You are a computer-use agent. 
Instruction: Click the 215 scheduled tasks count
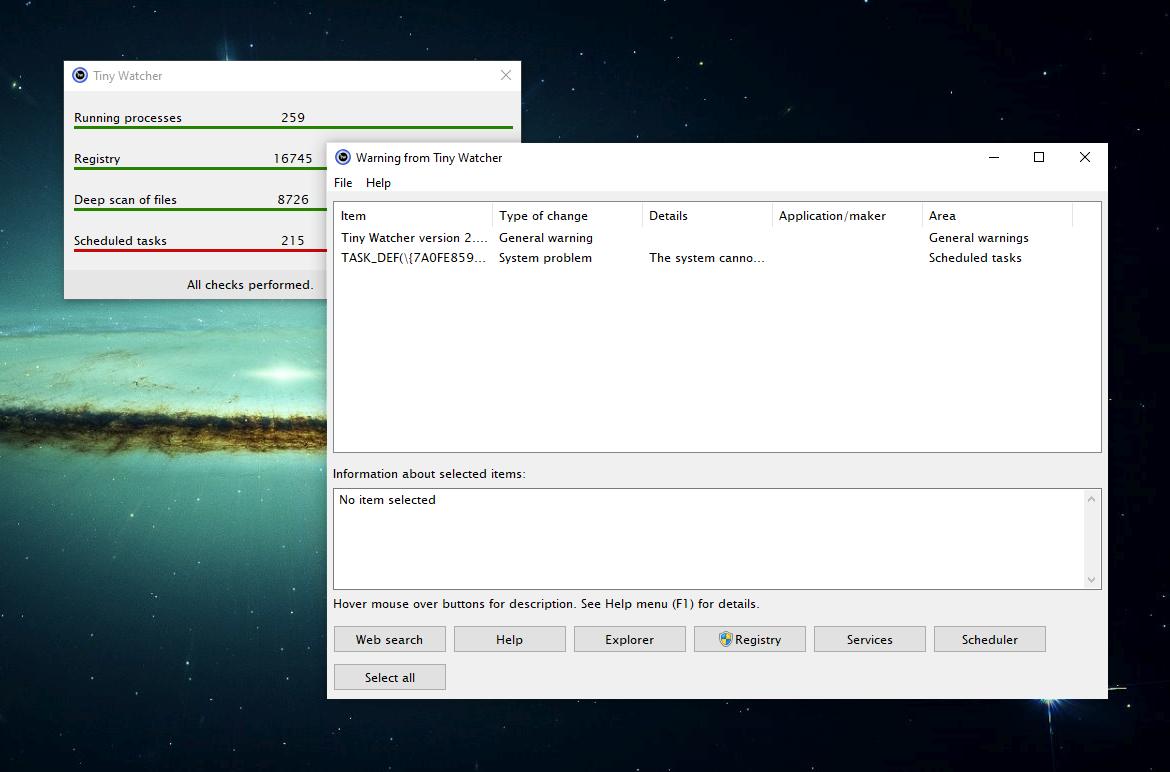[293, 241]
